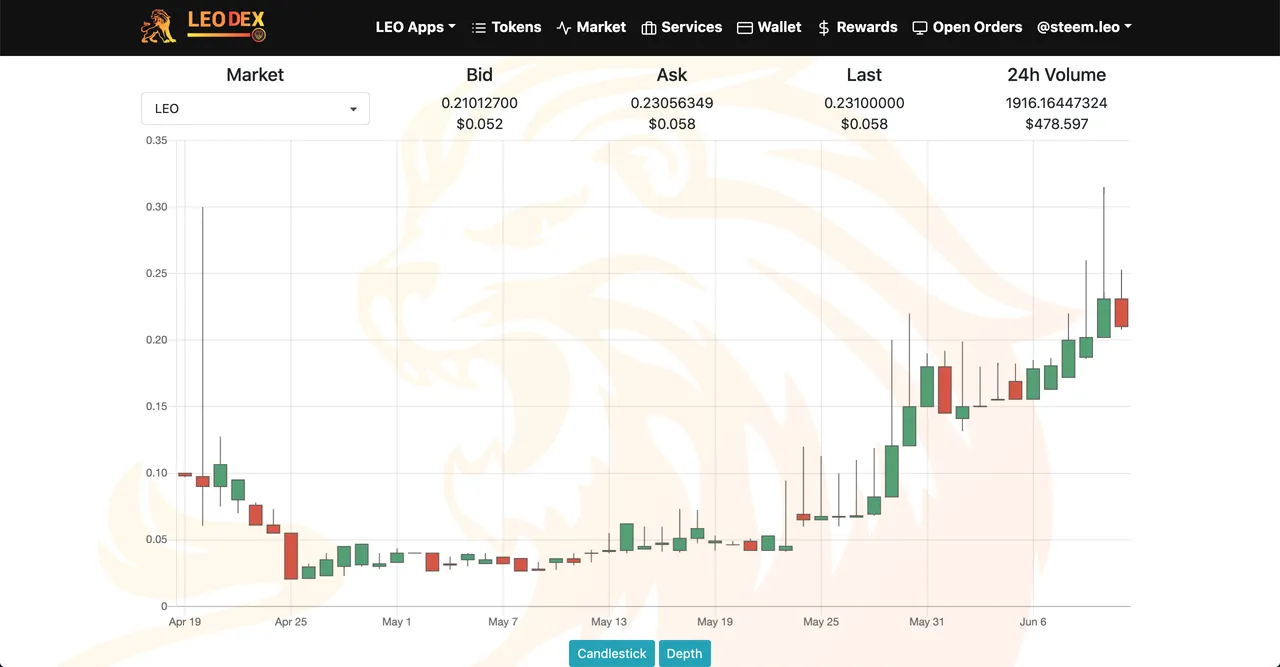Click the Ask price 0.23056349
The image size is (1280, 667).
[672, 103]
